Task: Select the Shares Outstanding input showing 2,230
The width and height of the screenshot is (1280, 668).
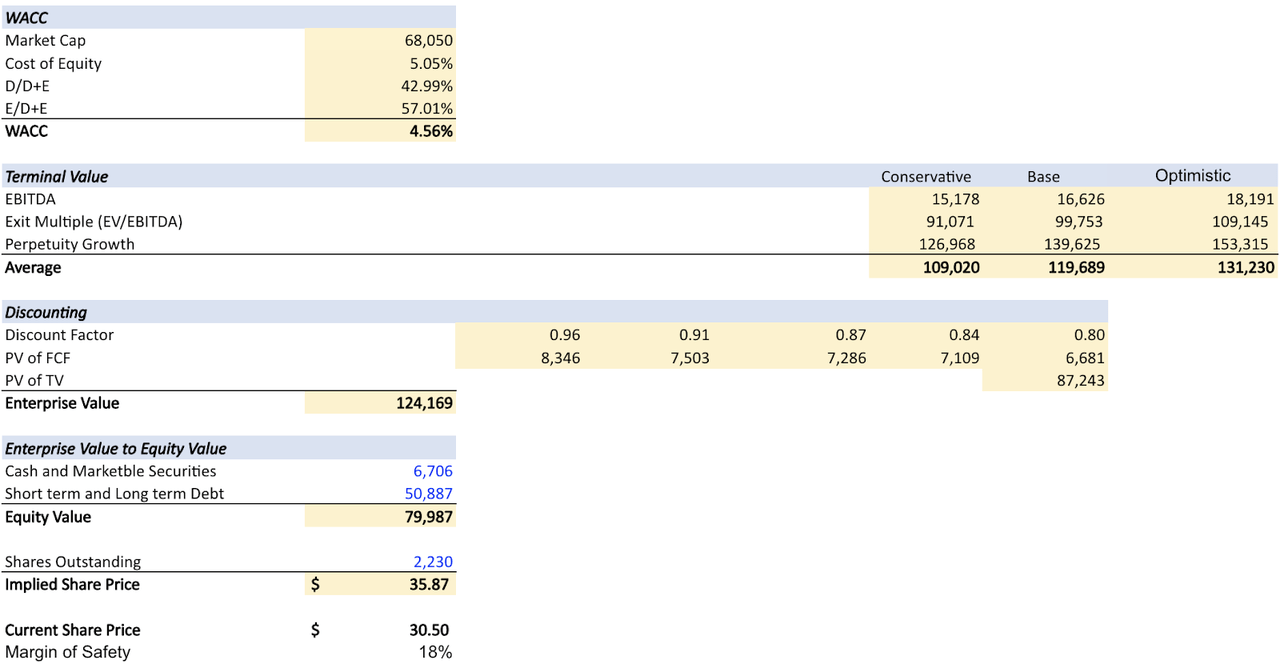Action: tap(435, 562)
